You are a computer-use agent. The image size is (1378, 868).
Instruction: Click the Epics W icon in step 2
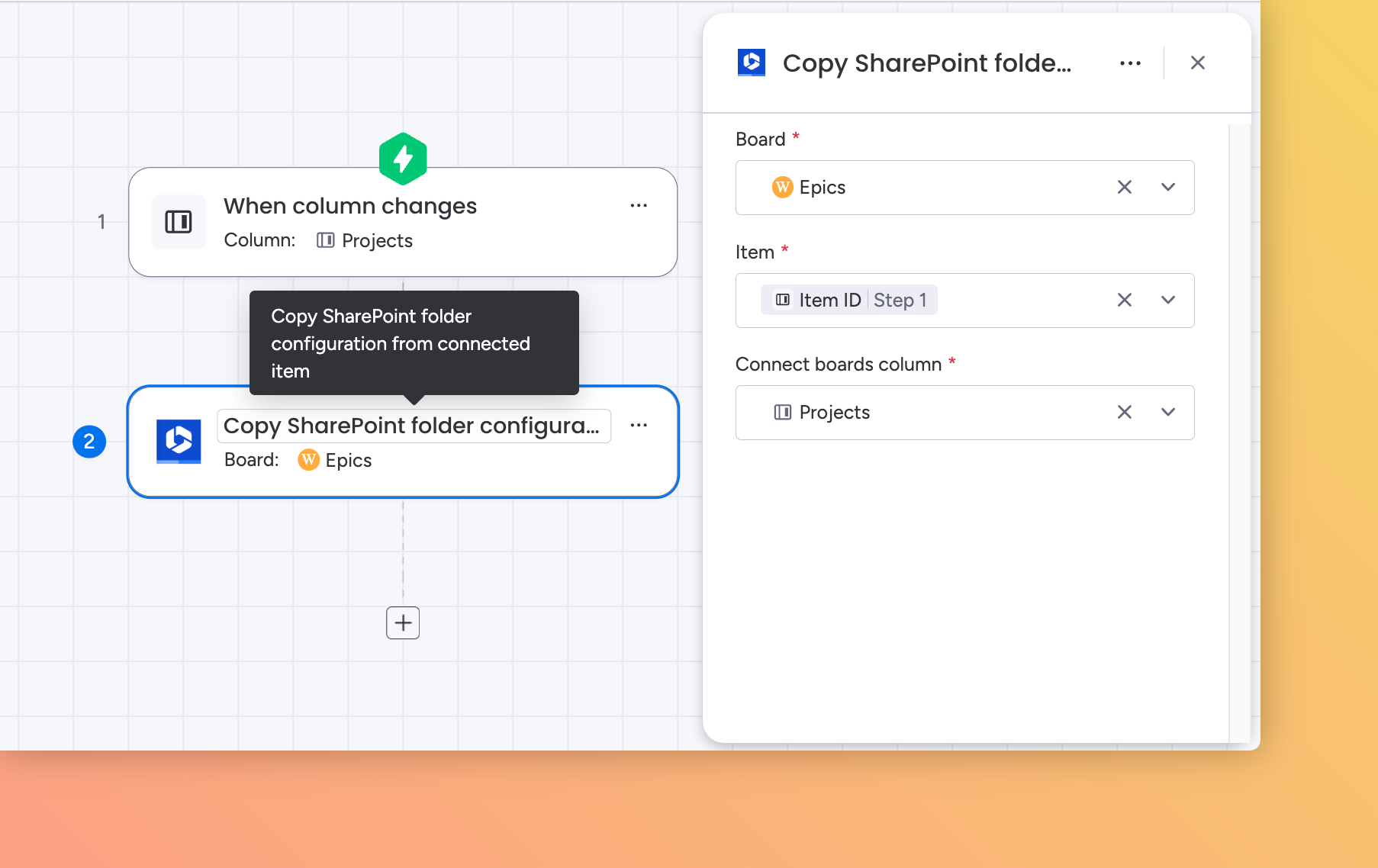(x=308, y=460)
